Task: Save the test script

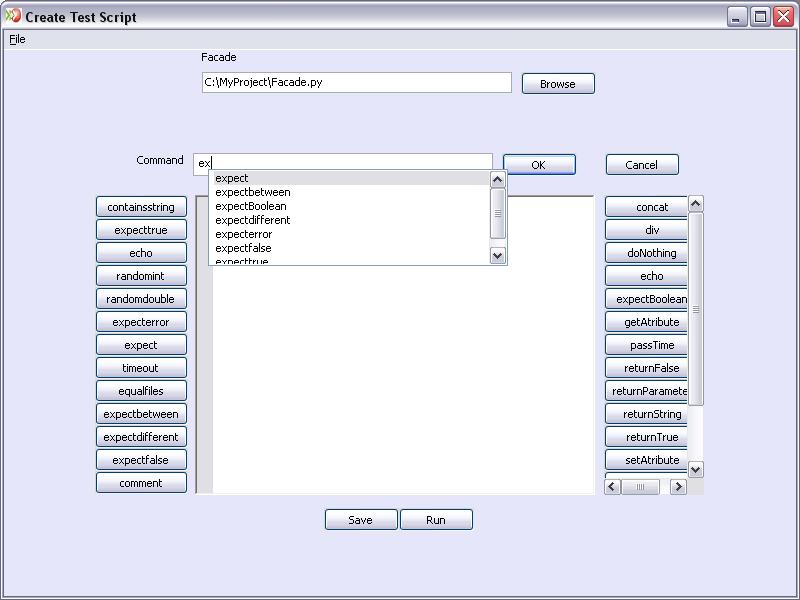Action: point(360,520)
